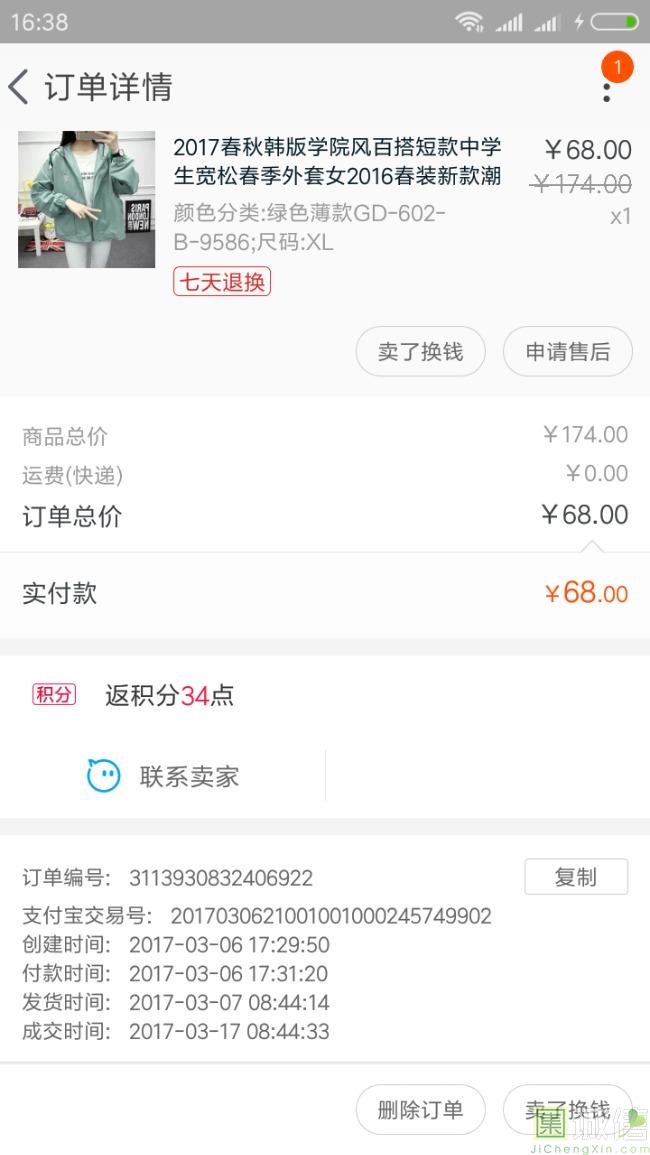Image resolution: width=650 pixels, height=1155 pixels.
Task: Copy order number with 复制 button
Action: [x=576, y=877]
